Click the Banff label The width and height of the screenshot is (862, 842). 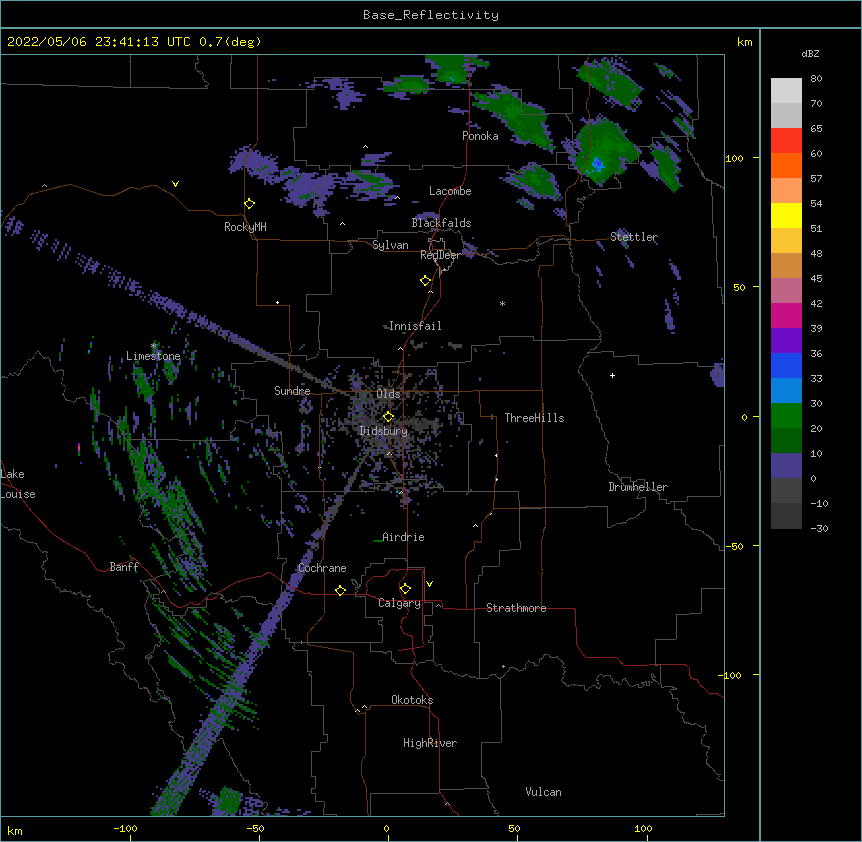124,567
